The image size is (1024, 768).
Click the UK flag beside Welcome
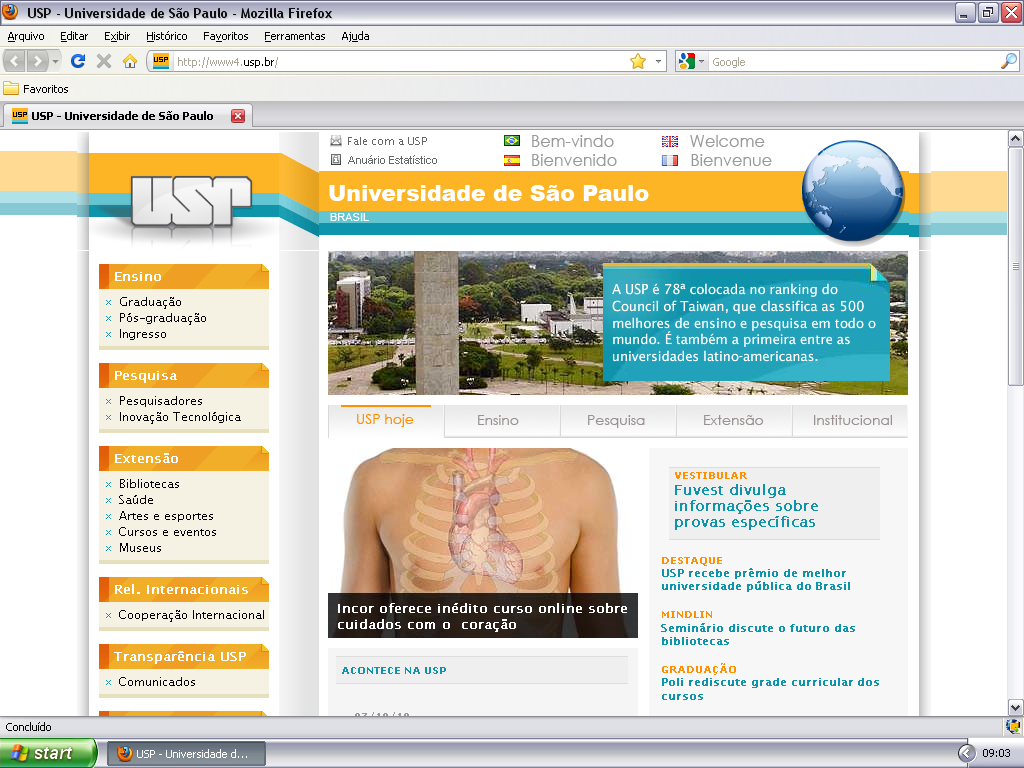670,141
